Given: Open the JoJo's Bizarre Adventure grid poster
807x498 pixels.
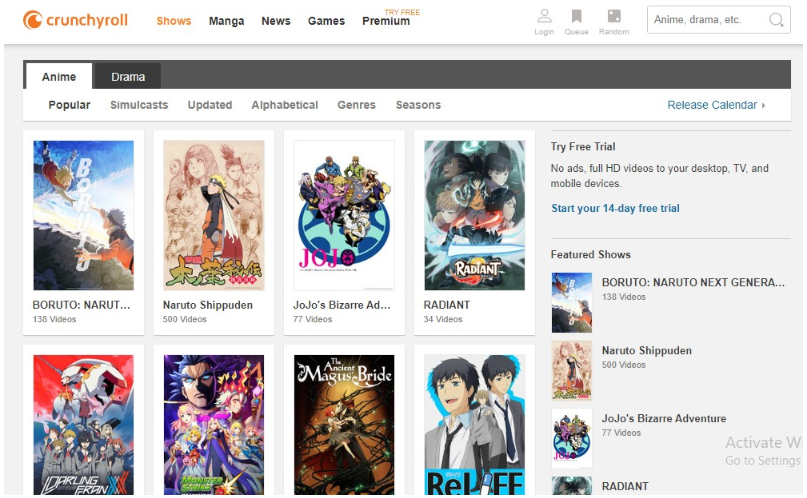Looking at the screenshot, I should (x=344, y=215).
